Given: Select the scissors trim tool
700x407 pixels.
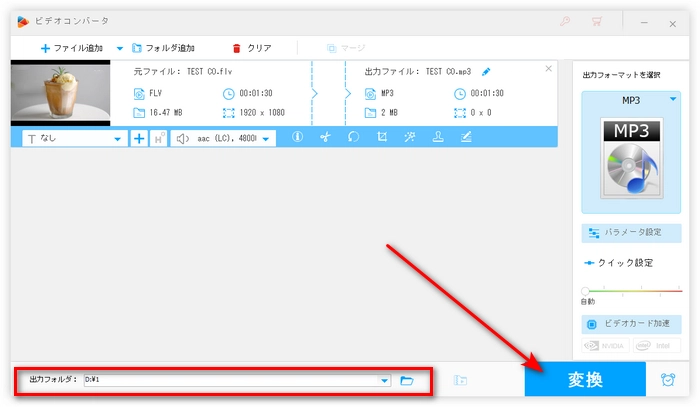Looking at the screenshot, I should click(325, 138).
